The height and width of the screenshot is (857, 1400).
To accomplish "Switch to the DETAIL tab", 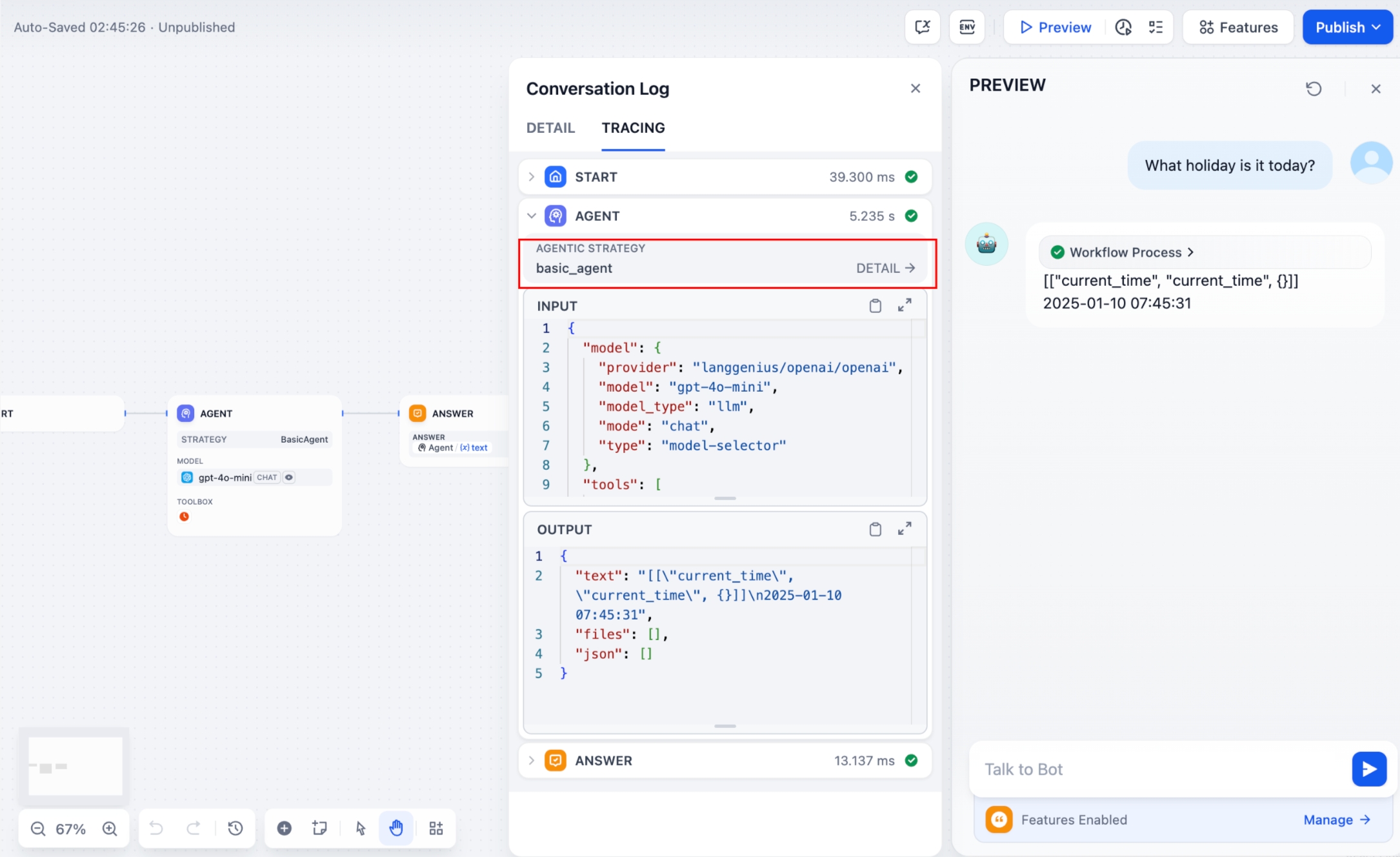I will [550, 128].
